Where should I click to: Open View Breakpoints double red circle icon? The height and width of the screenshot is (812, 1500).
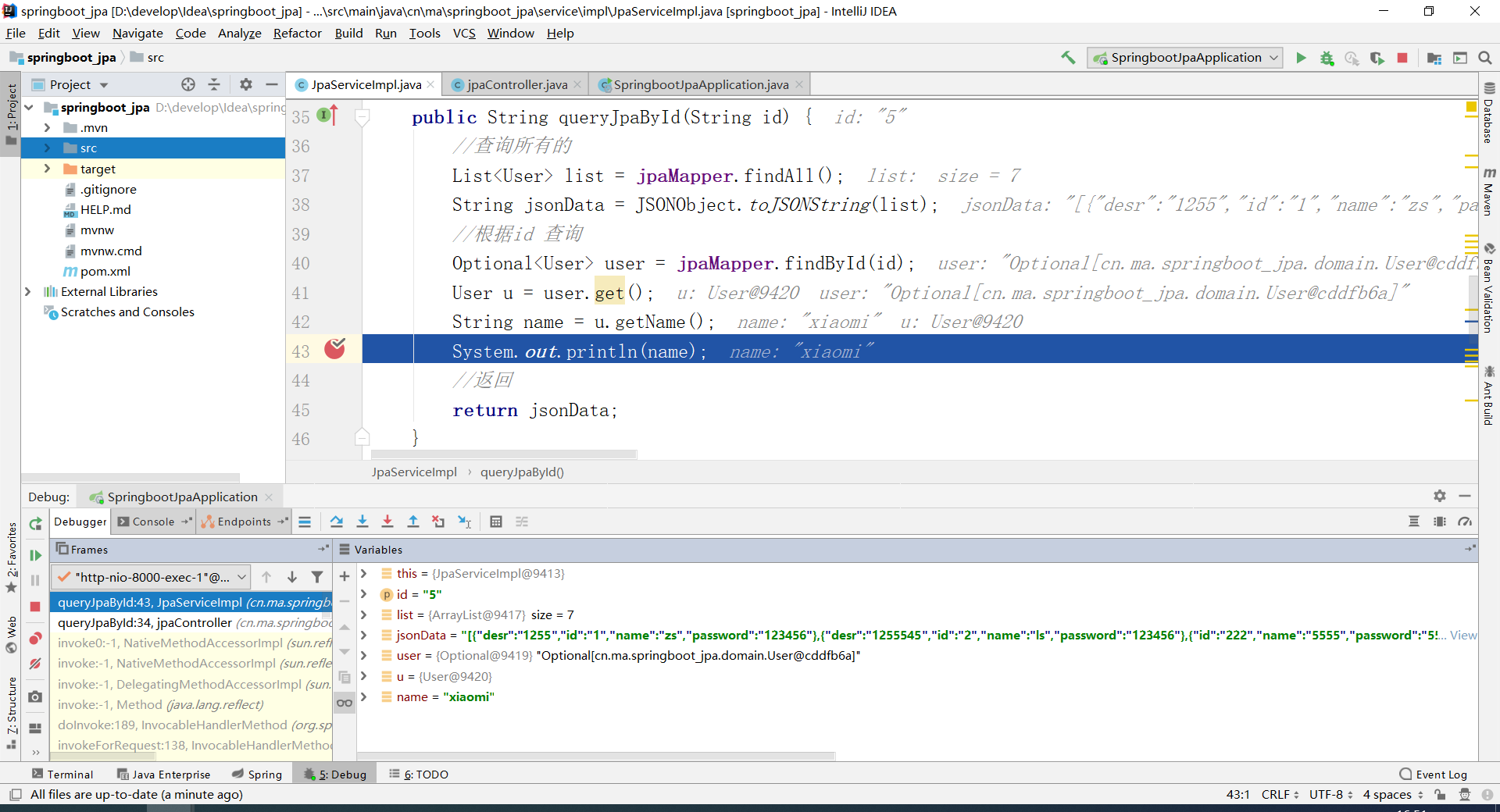35,639
